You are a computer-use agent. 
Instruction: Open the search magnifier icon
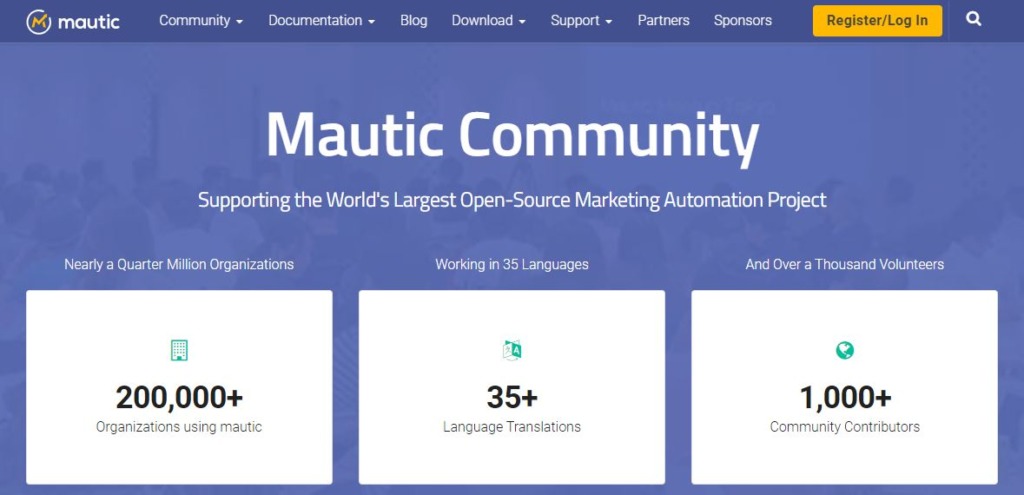pos(974,20)
